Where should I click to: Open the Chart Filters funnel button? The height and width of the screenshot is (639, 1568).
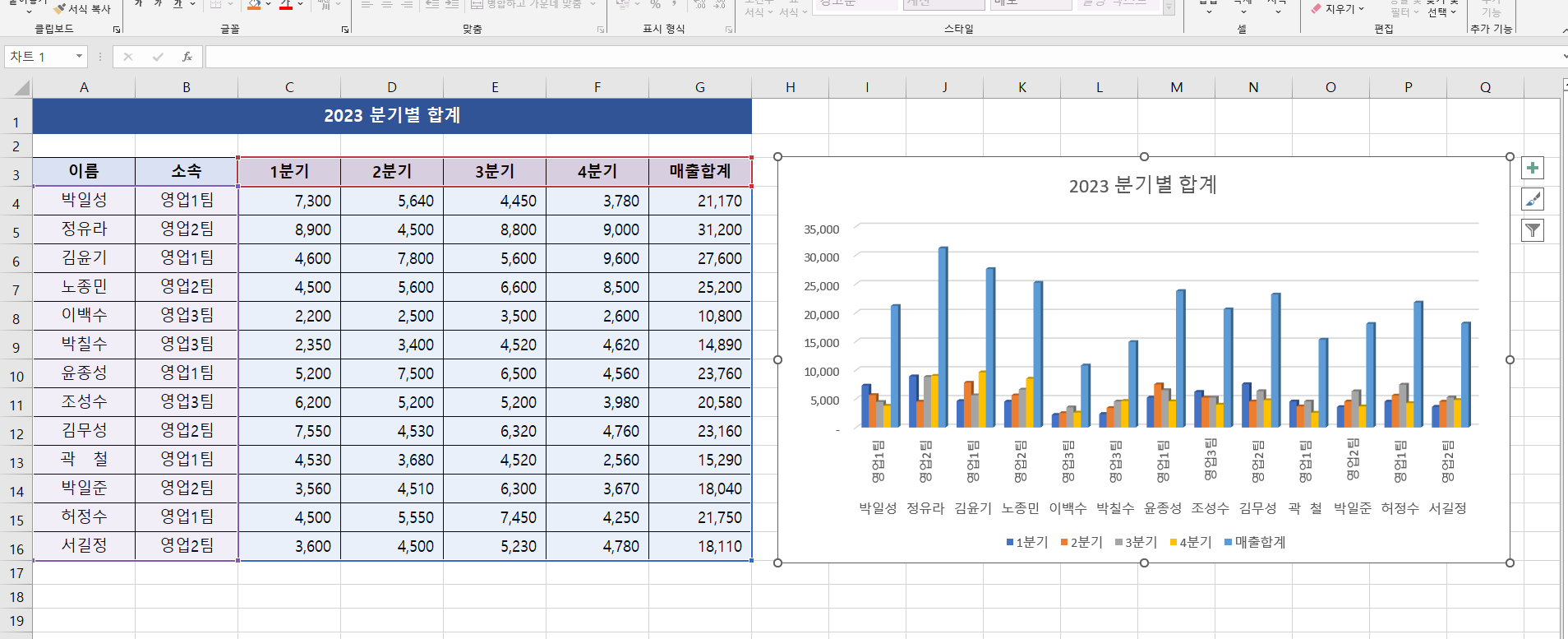pyautogui.click(x=1533, y=230)
